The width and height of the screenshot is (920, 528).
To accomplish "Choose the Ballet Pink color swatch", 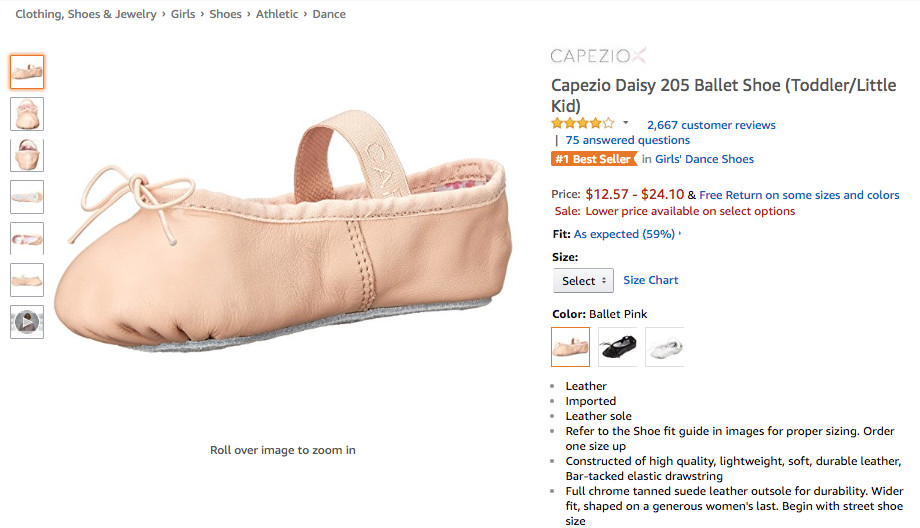I will click(x=570, y=347).
